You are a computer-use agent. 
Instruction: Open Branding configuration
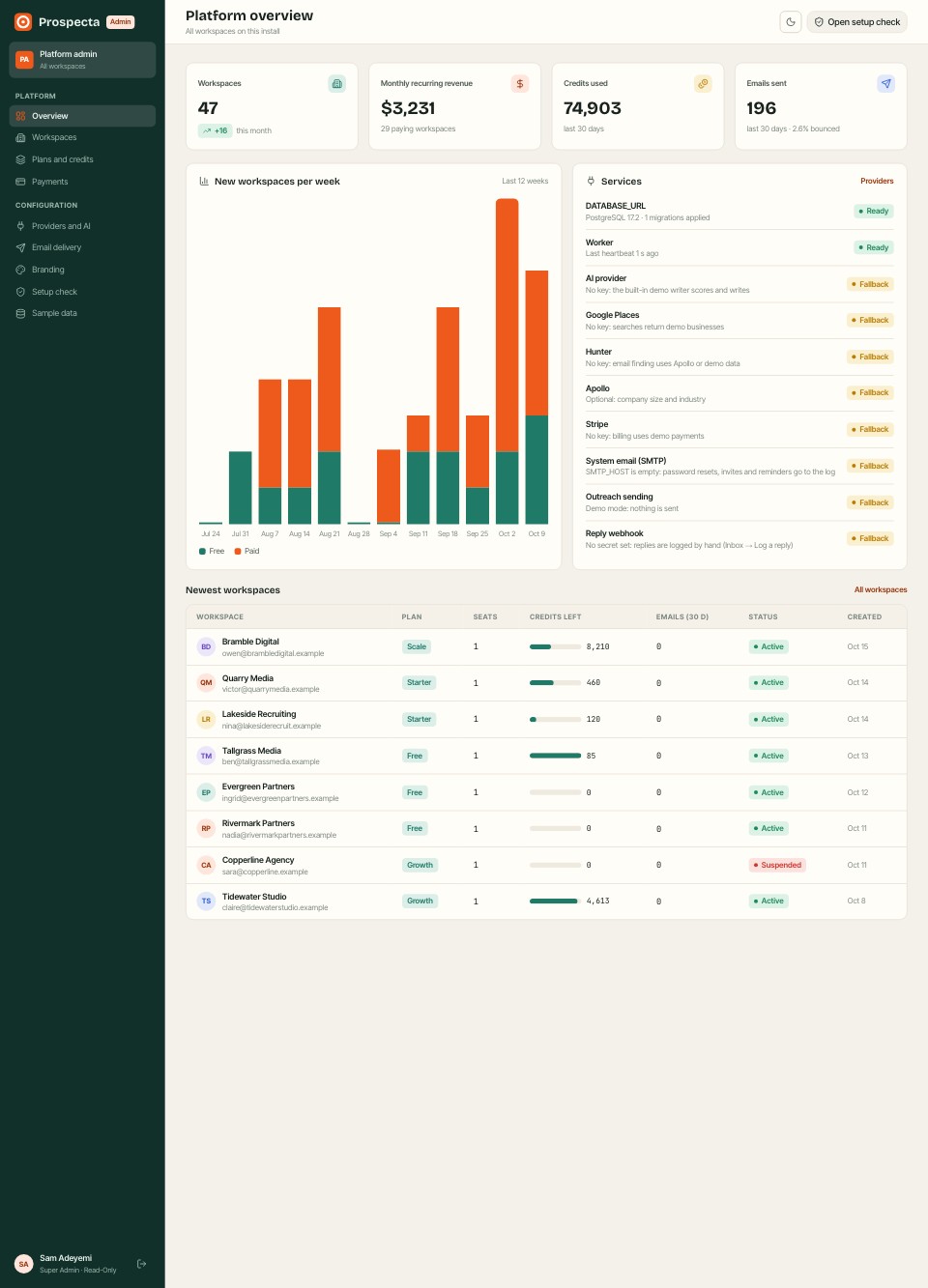point(82,270)
